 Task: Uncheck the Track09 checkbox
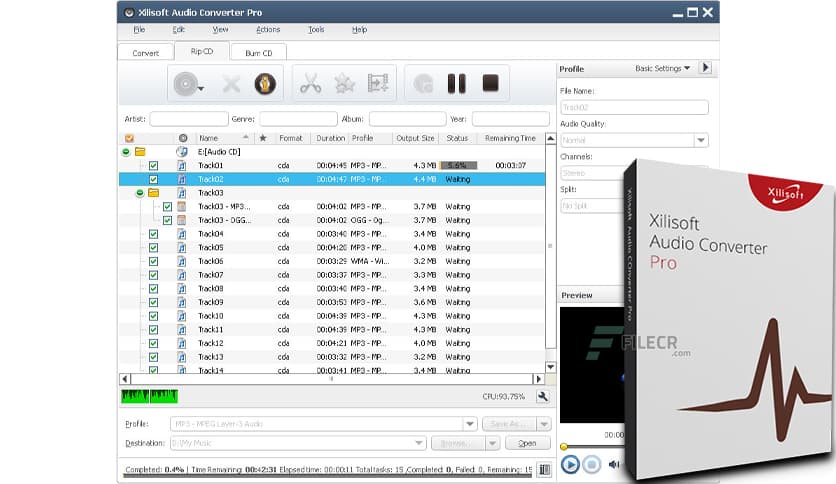point(154,302)
